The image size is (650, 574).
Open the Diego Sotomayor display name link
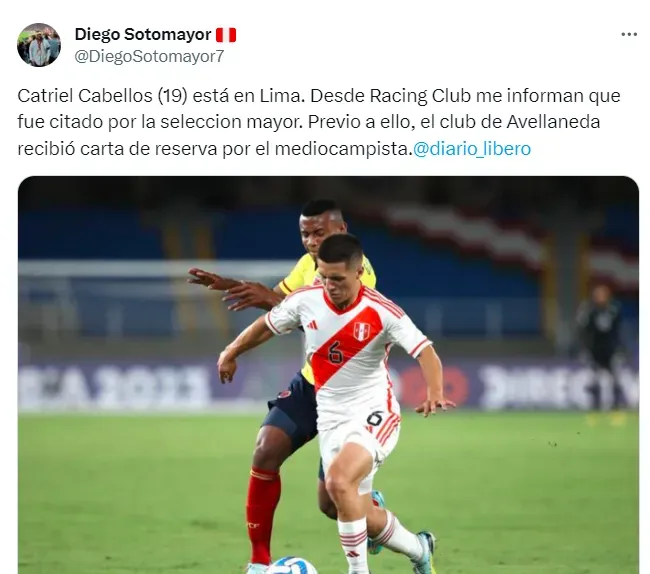click(x=143, y=34)
